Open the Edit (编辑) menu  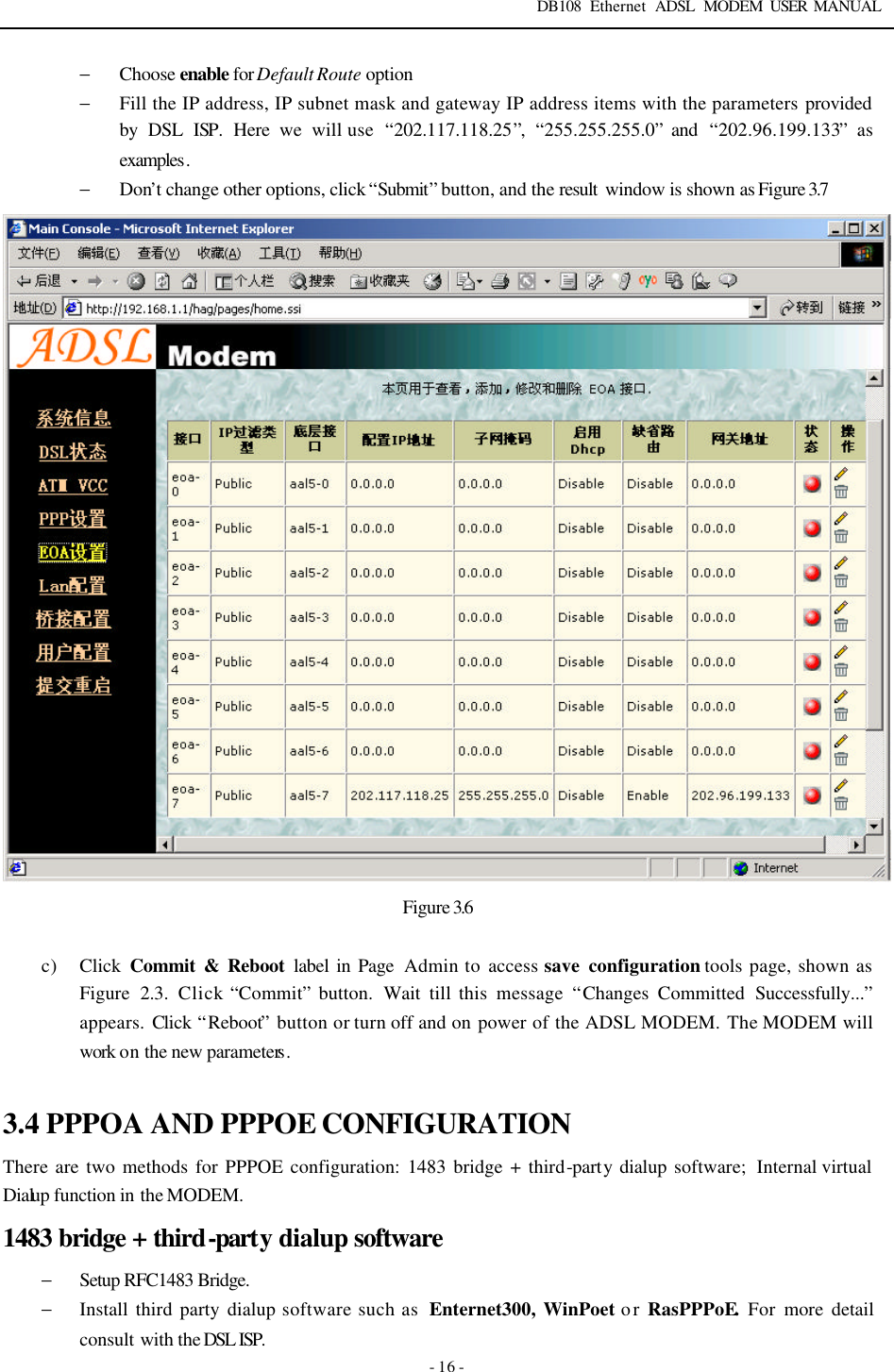click(98, 253)
